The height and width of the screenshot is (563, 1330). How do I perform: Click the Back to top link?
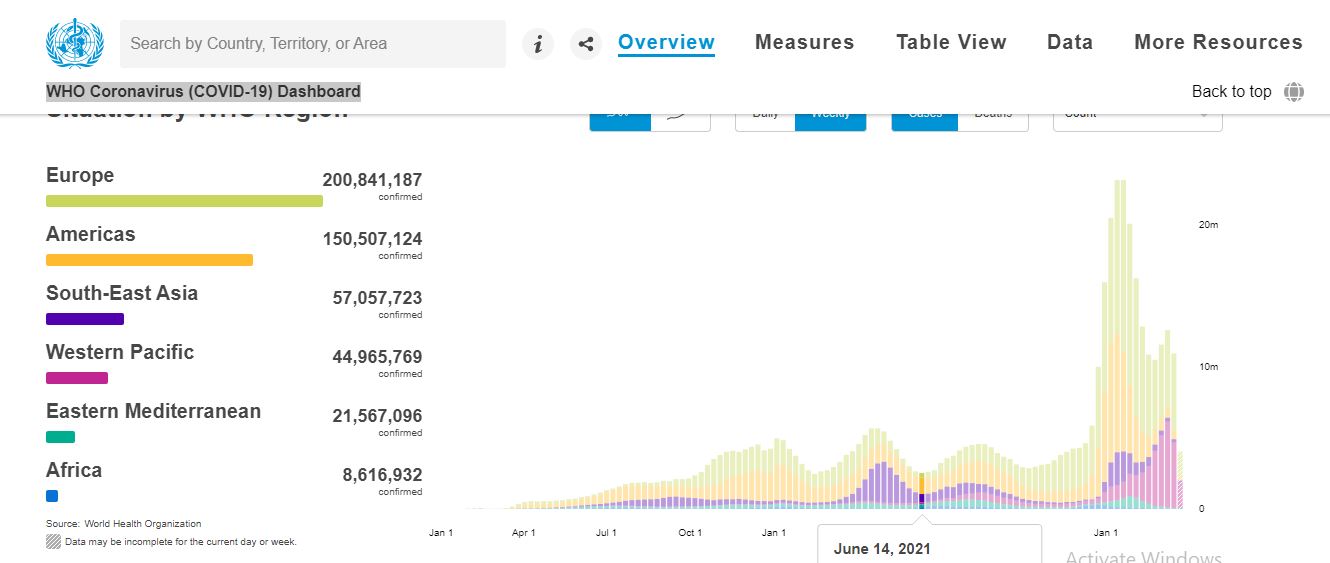pyautogui.click(x=1231, y=92)
